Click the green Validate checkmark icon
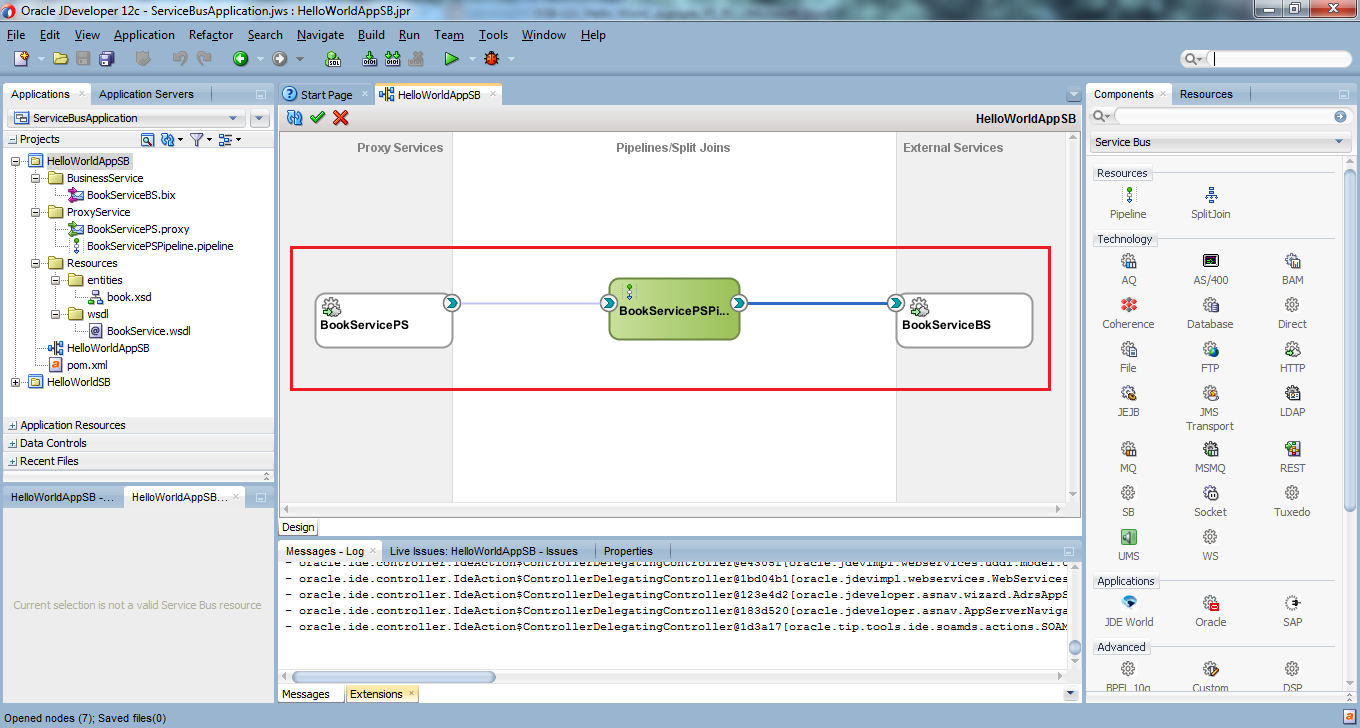The width and height of the screenshot is (1360, 728). pyautogui.click(x=318, y=118)
